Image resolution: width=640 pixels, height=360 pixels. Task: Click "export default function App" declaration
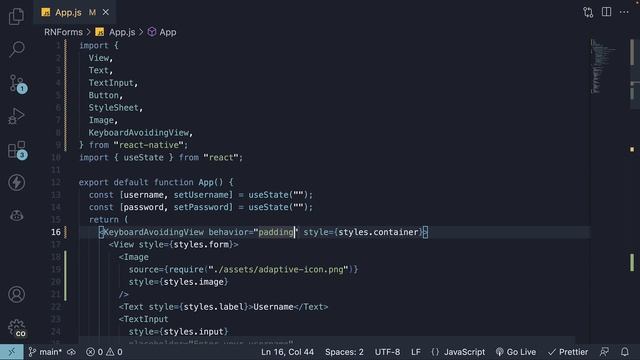pos(151,182)
